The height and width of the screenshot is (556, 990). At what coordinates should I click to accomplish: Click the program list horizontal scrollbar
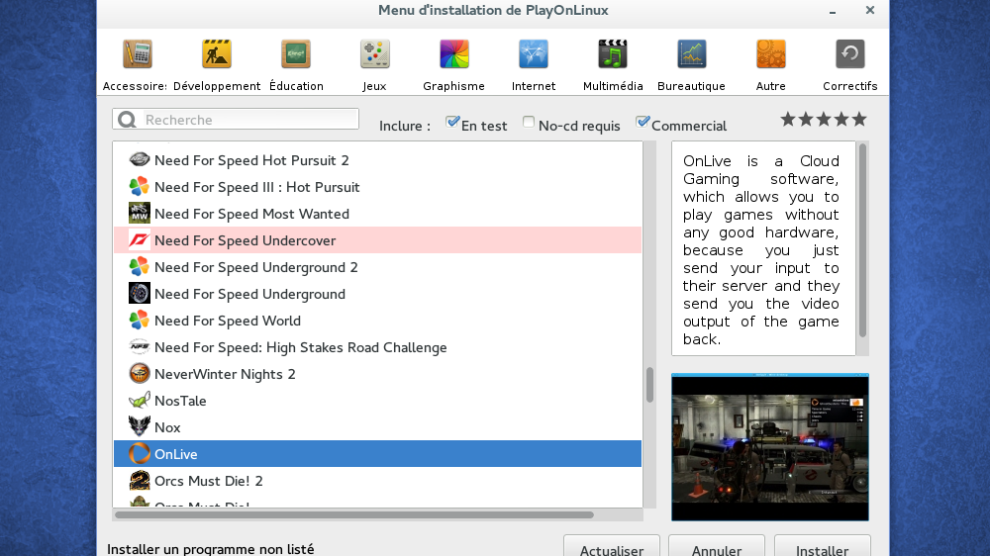pos(354,515)
